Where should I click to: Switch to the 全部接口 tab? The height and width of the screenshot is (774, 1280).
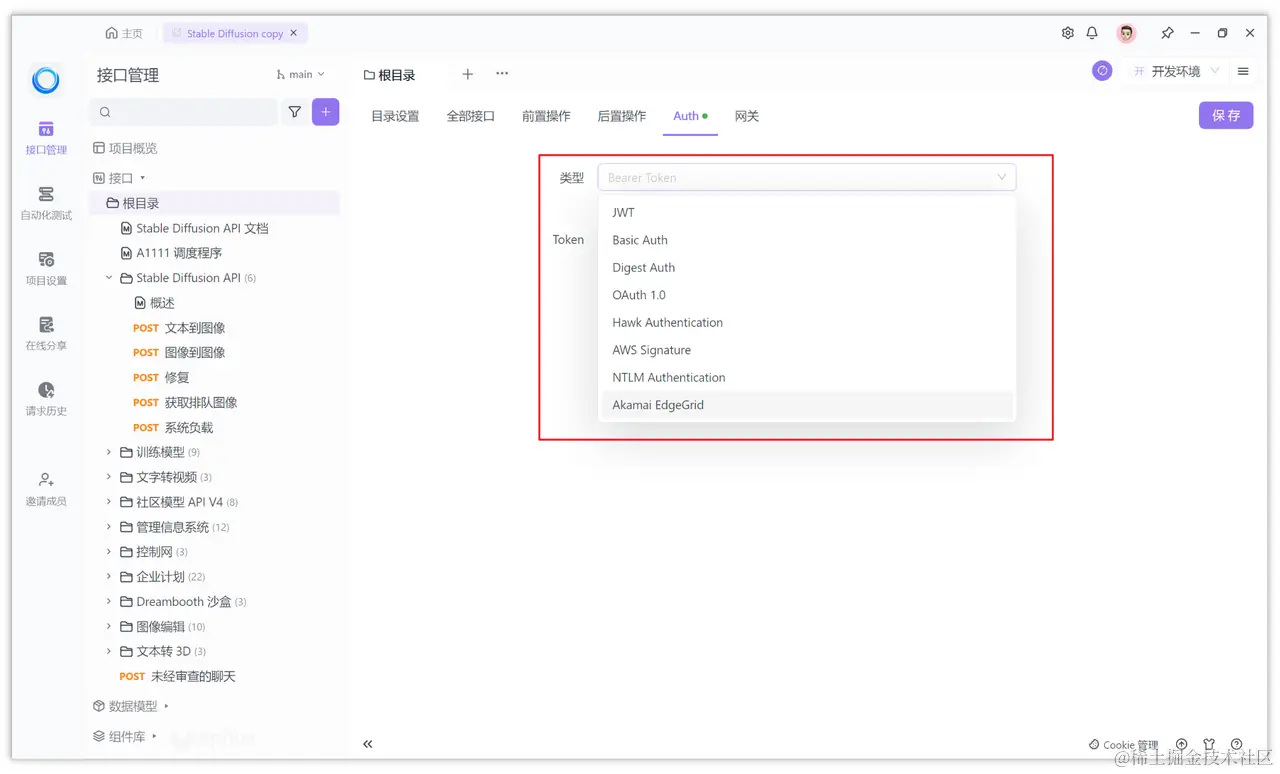tap(471, 116)
